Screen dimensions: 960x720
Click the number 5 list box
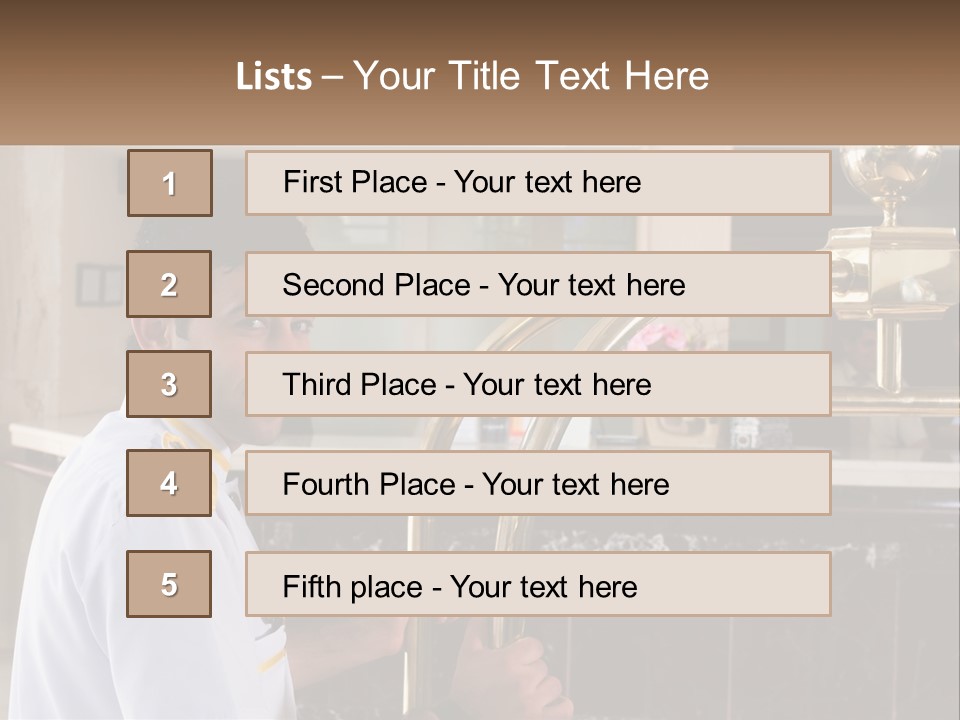(x=169, y=584)
